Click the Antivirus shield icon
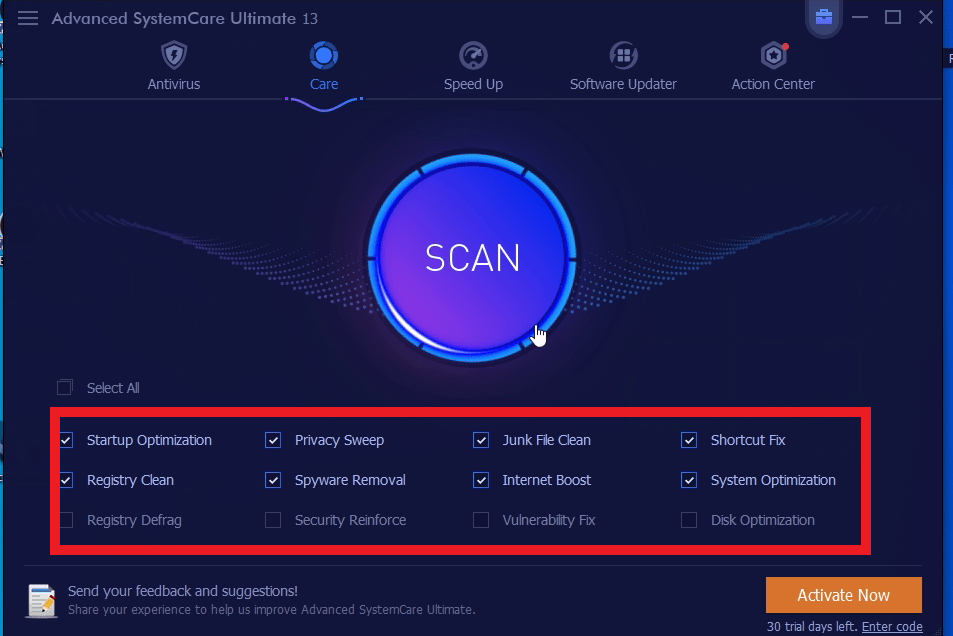 pos(174,55)
